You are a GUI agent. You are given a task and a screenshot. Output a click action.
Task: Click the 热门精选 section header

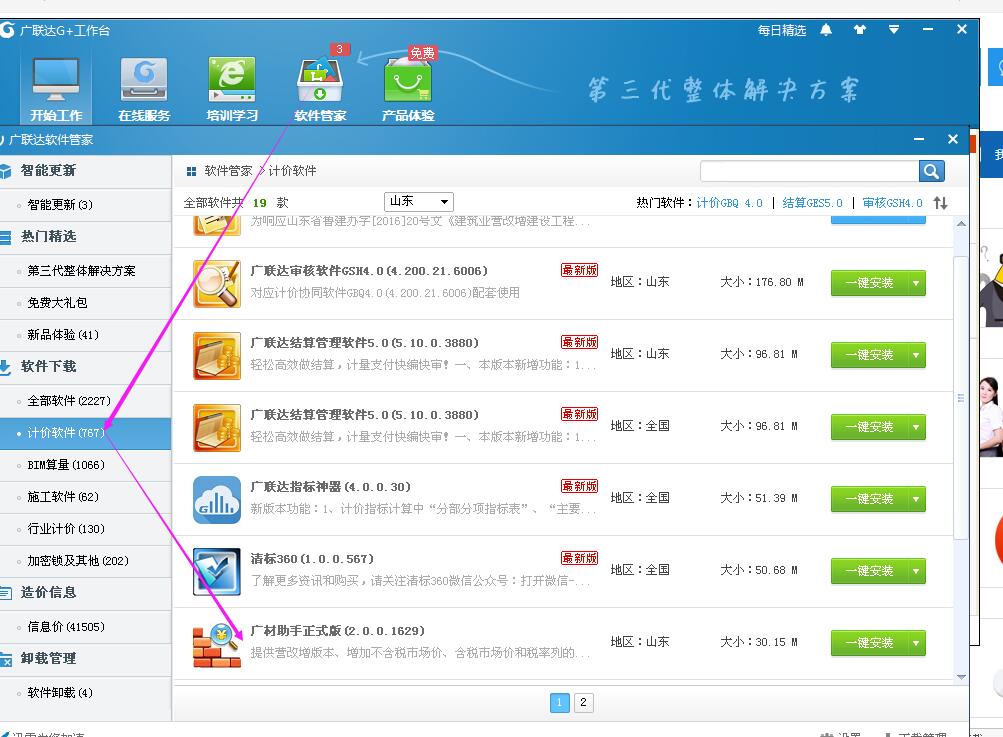pyautogui.click(x=85, y=237)
